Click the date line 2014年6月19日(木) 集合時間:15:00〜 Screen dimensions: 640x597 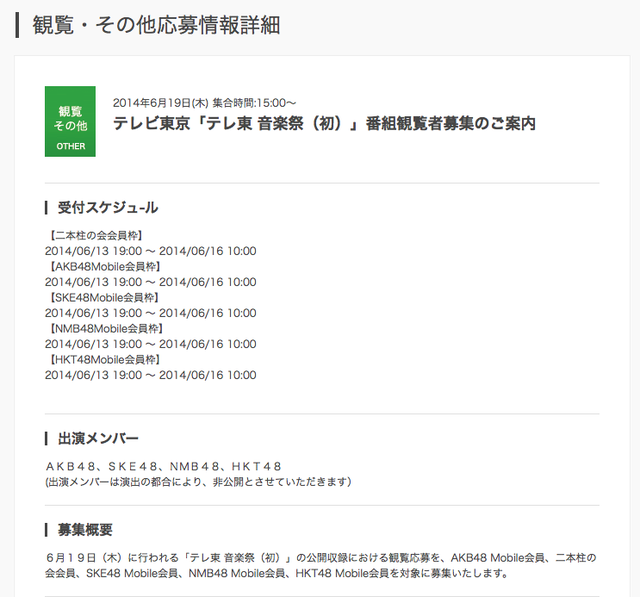204,103
